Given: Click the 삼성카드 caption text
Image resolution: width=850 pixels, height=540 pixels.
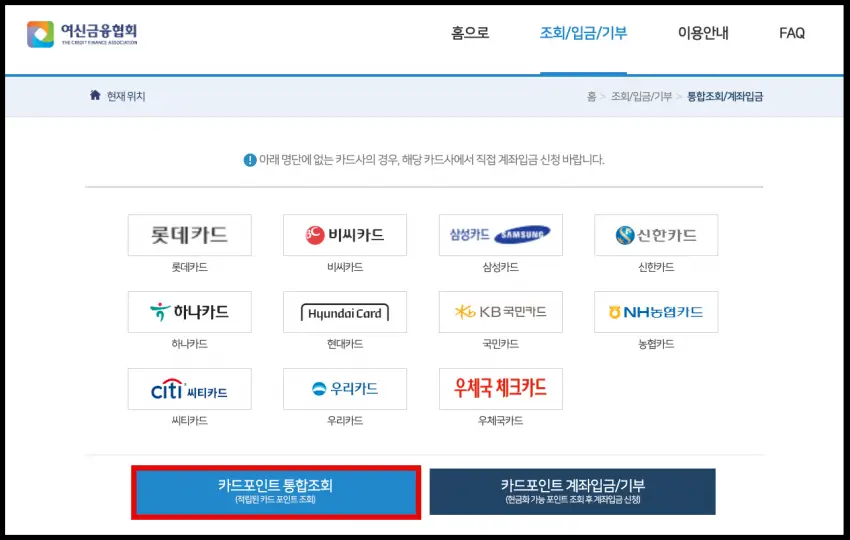Looking at the screenshot, I should pyautogui.click(x=500, y=267).
